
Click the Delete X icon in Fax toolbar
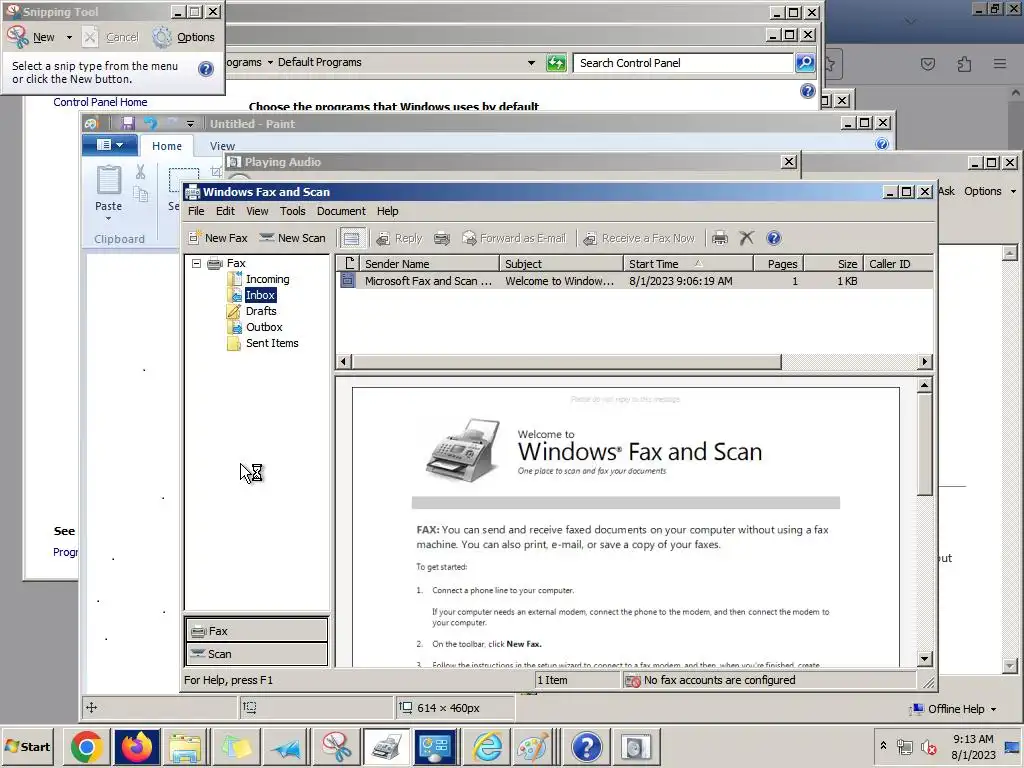(x=746, y=238)
